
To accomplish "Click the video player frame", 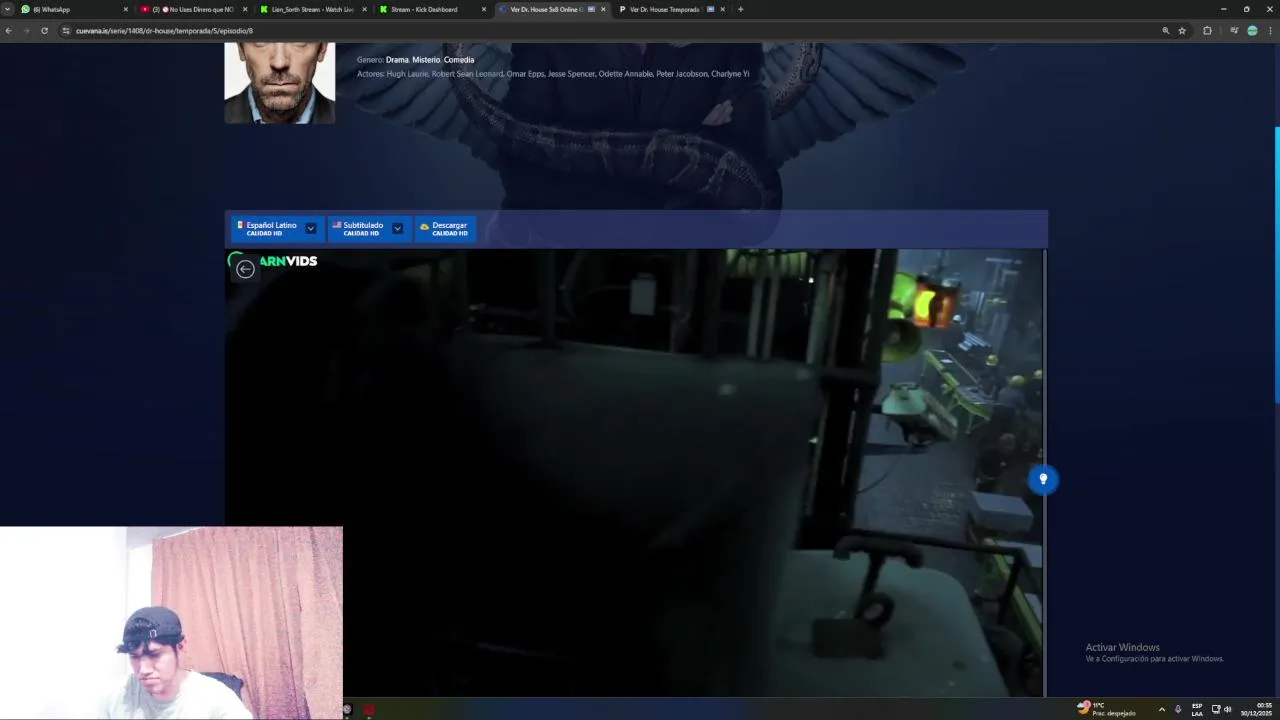I will pyautogui.click(x=635, y=472).
